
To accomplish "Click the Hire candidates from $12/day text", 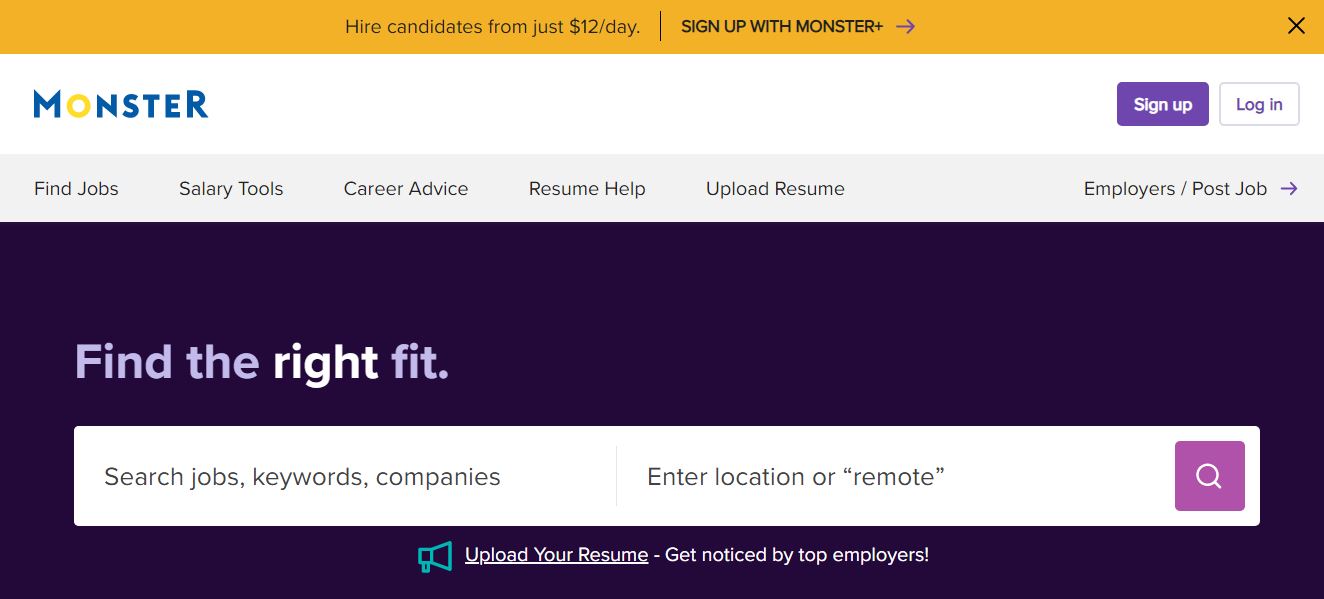I will coord(492,27).
